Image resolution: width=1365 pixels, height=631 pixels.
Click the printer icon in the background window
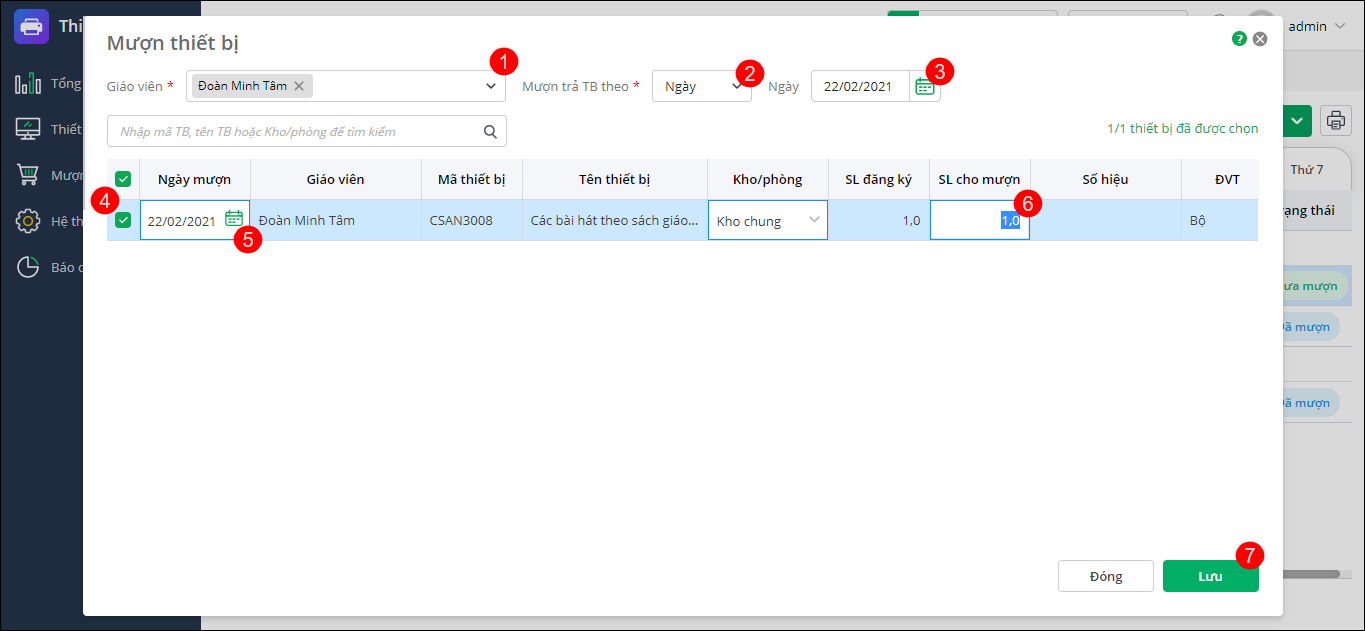(1336, 121)
